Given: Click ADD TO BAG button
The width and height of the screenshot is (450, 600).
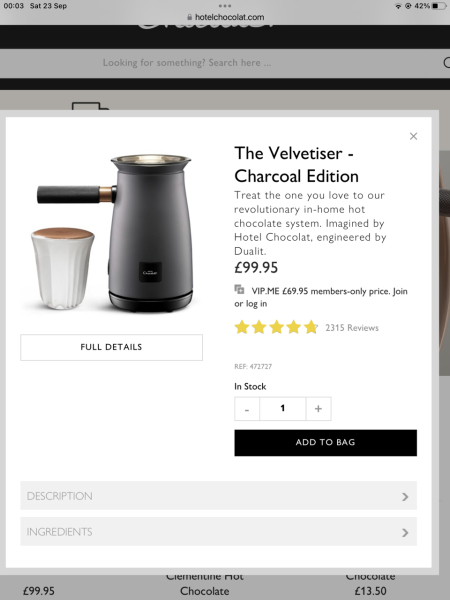Looking at the screenshot, I should (x=326, y=443).
